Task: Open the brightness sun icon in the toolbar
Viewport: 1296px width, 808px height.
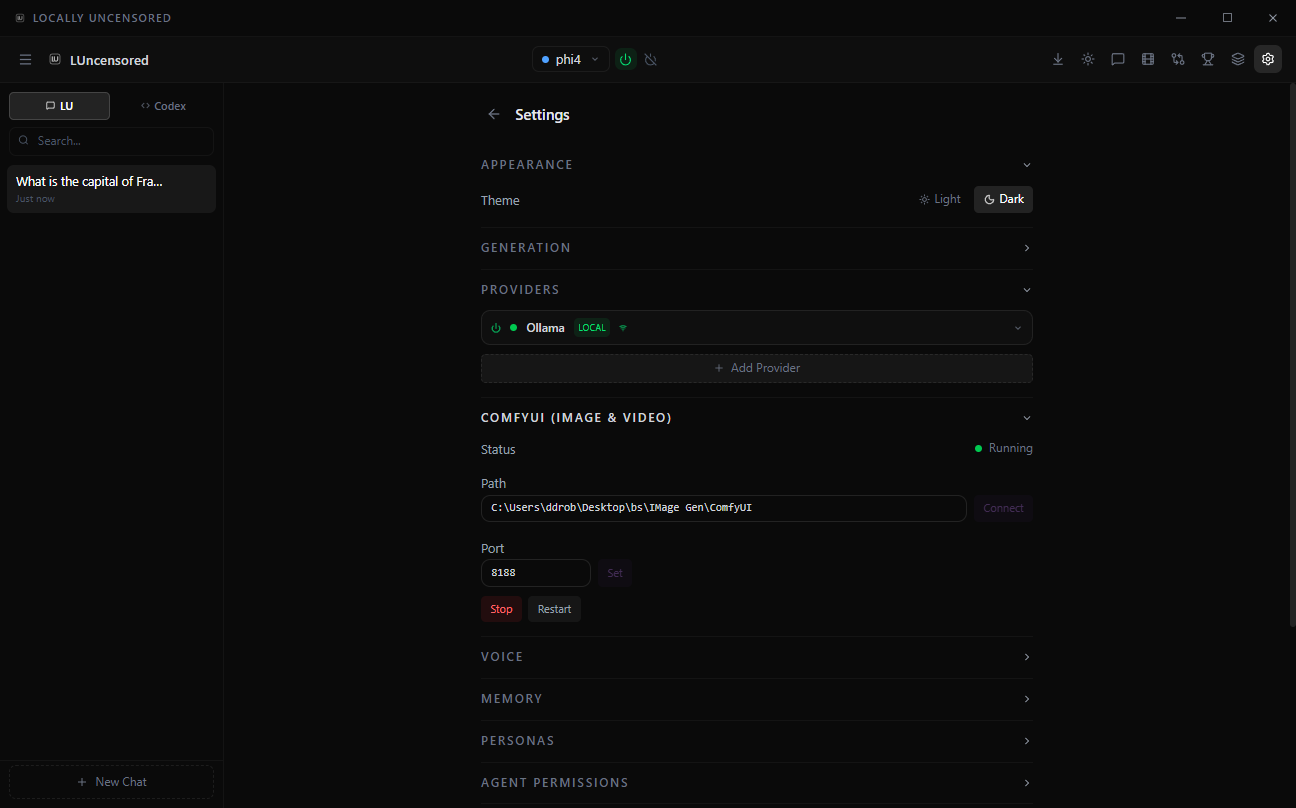Action: tap(1088, 59)
